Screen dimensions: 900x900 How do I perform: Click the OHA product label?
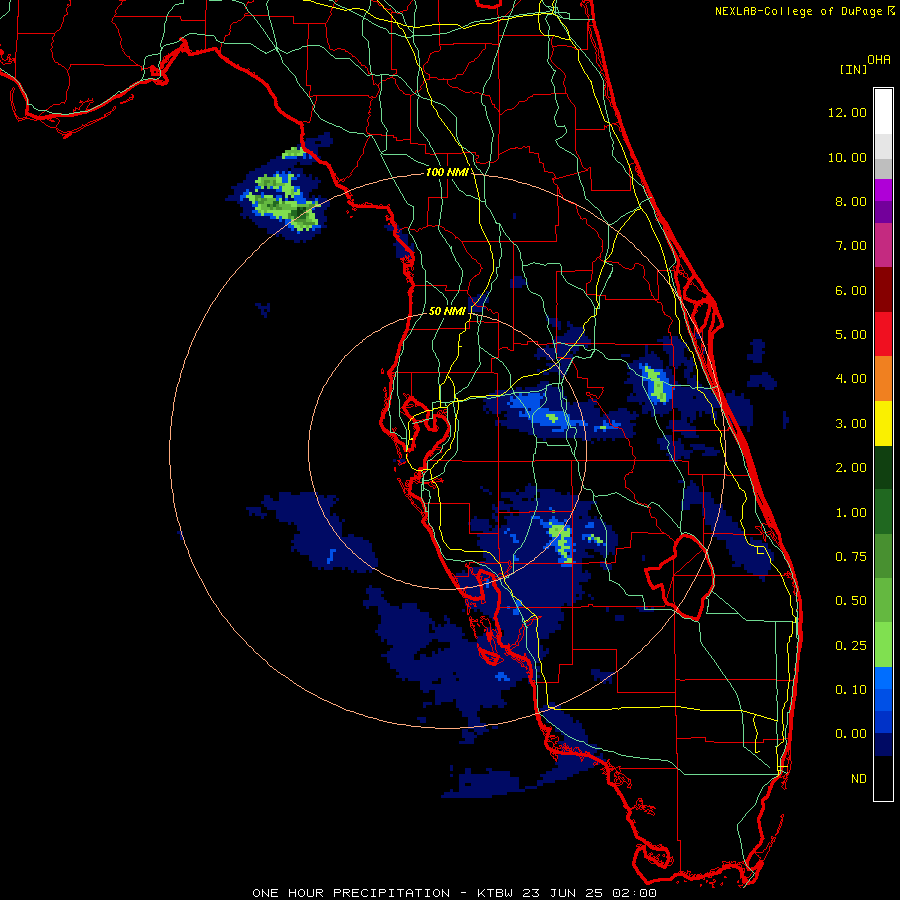(879, 60)
